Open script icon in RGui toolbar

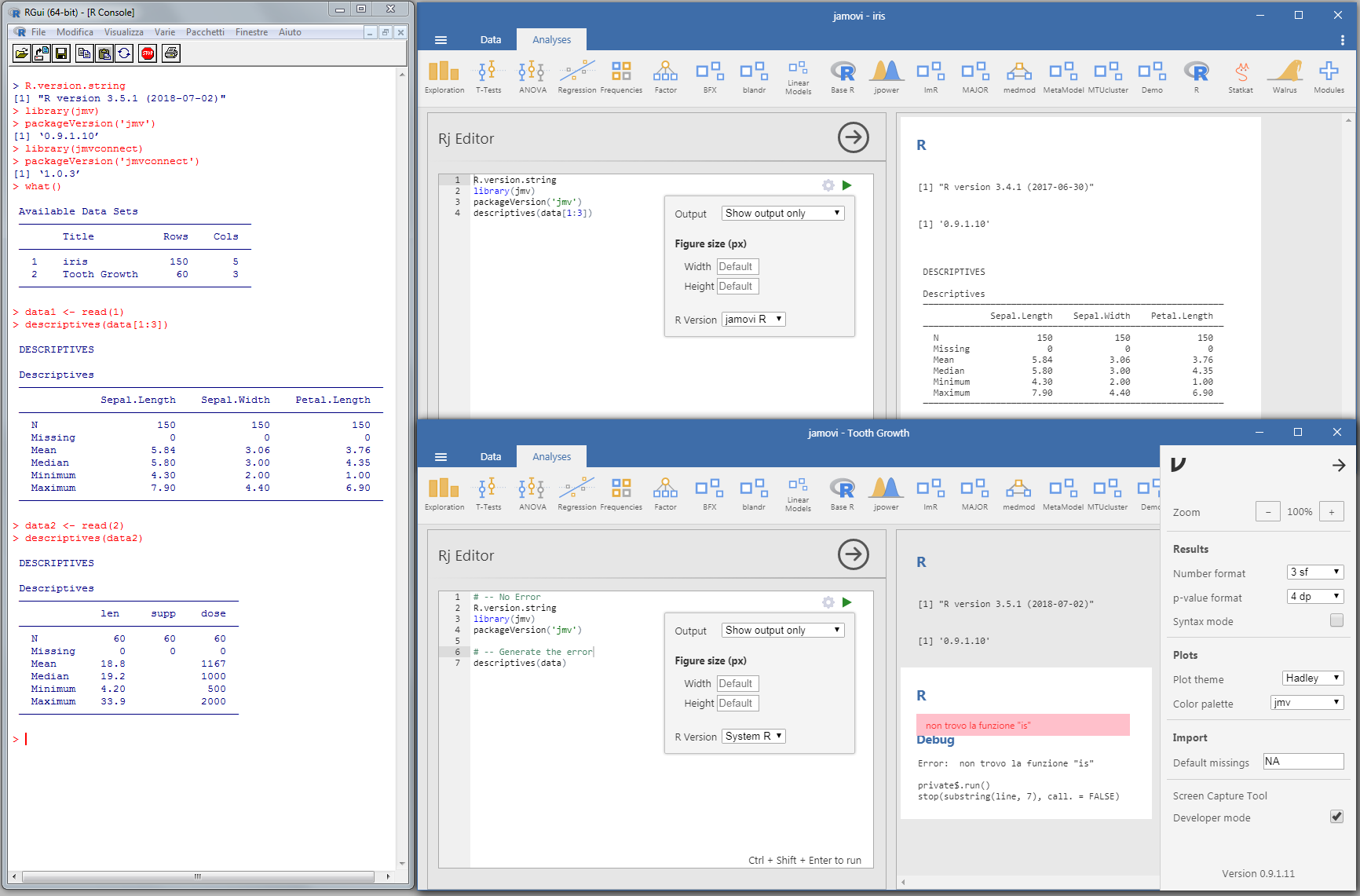[22, 53]
